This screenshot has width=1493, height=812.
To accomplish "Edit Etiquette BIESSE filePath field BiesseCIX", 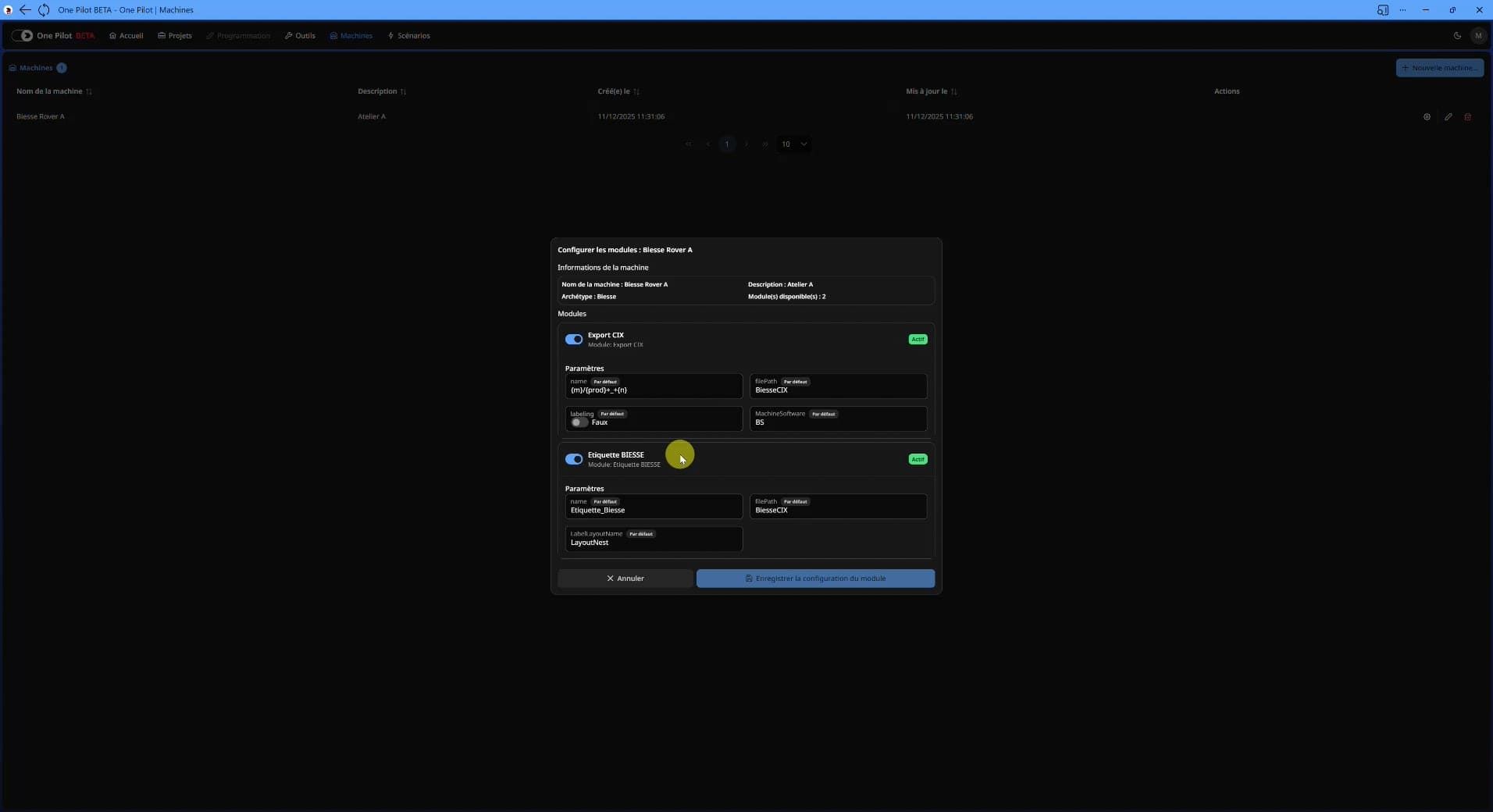I will click(838, 506).
